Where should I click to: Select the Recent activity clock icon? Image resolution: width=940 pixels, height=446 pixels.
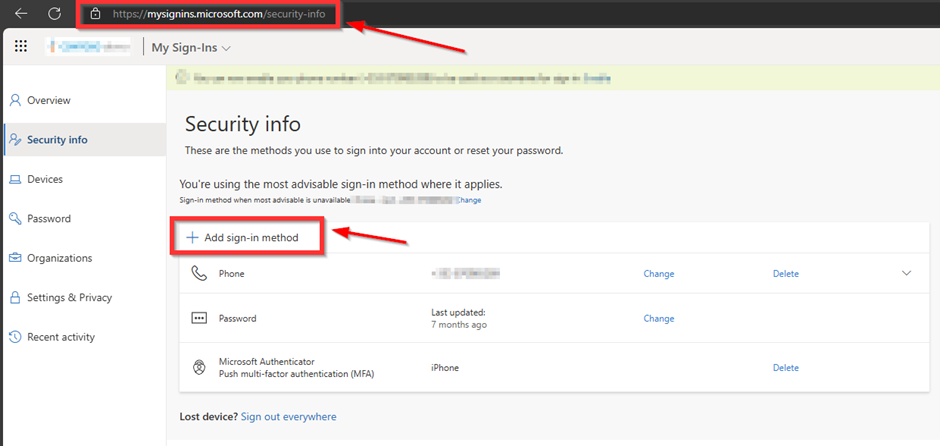(x=16, y=337)
